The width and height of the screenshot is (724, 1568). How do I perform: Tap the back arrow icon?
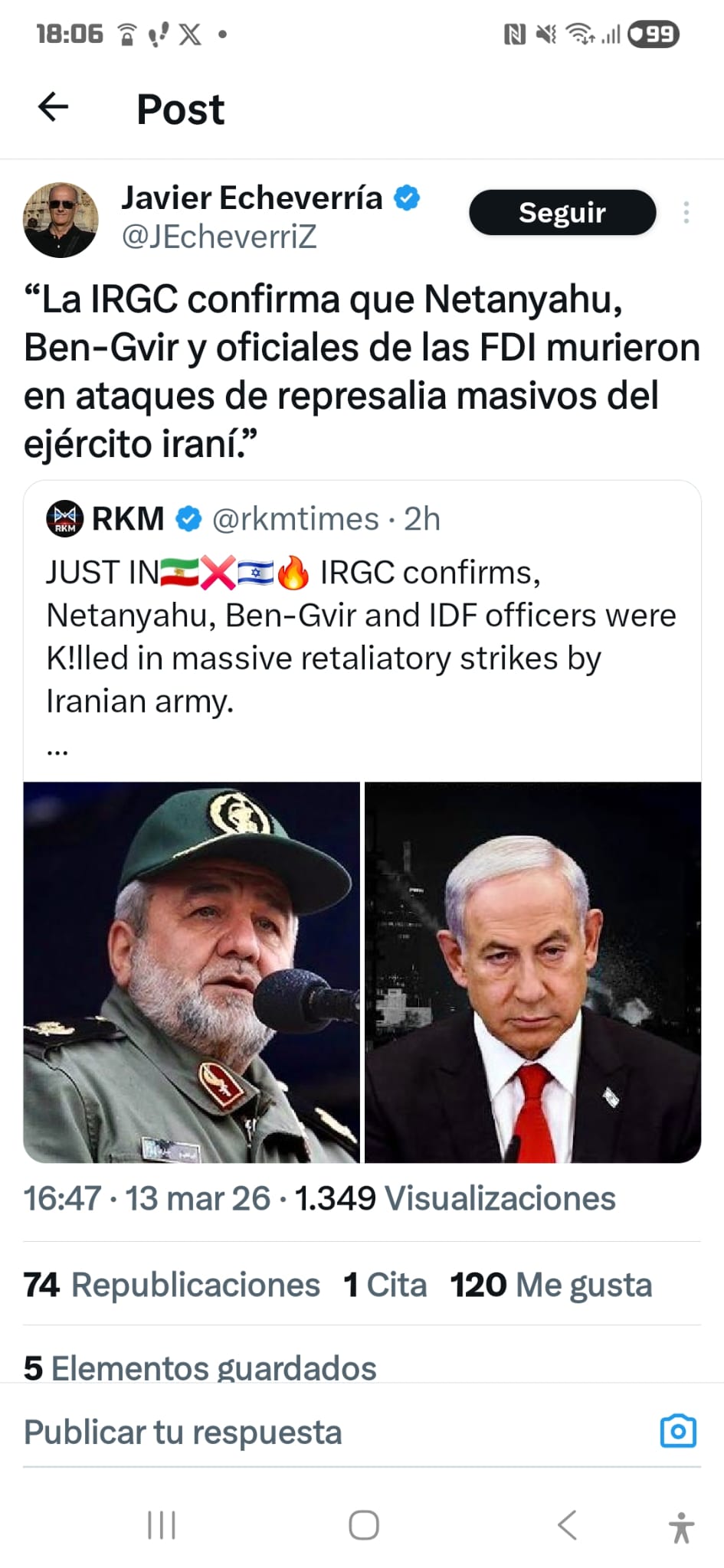53,107
